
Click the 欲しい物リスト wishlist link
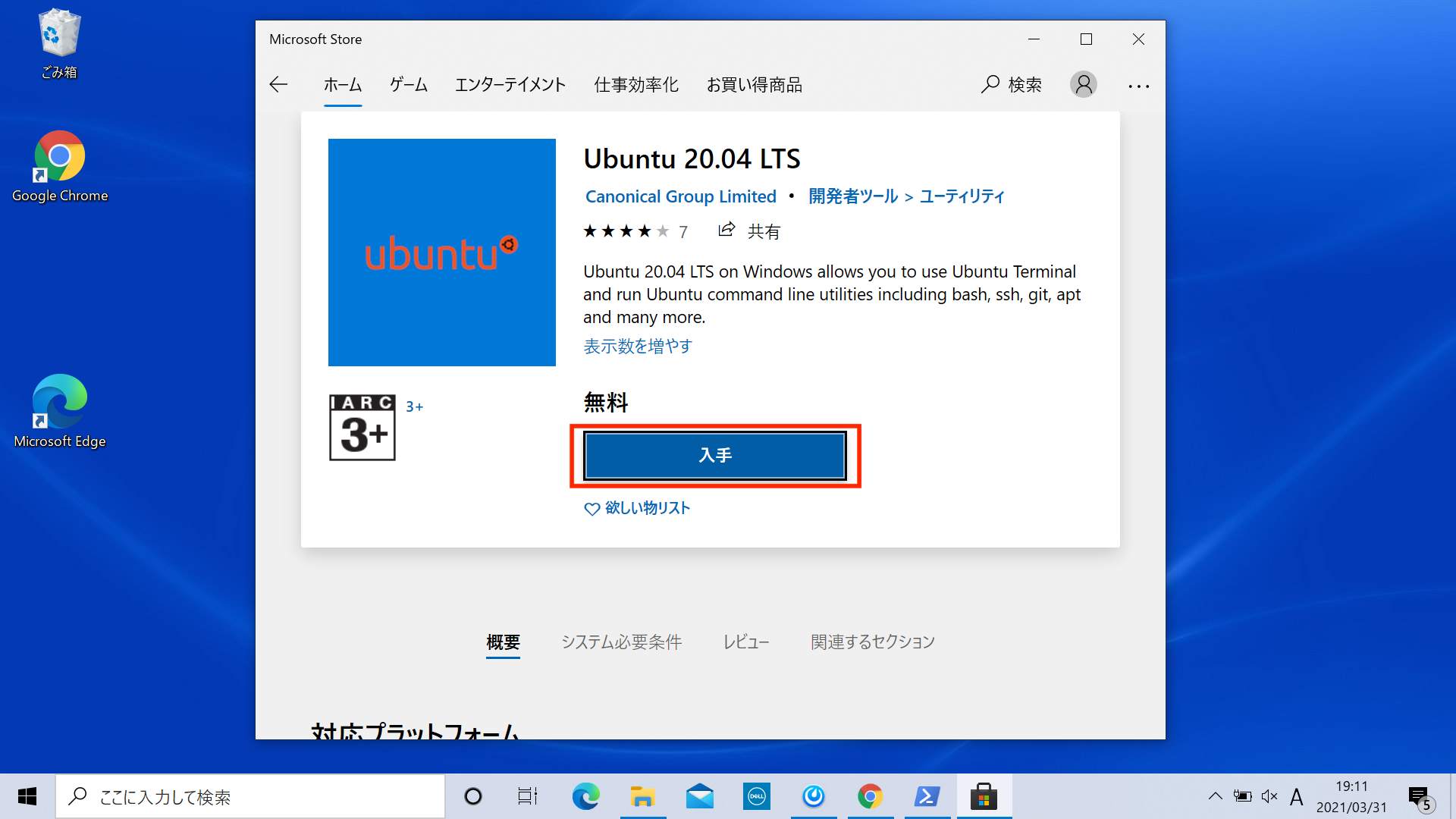[648, 508]
